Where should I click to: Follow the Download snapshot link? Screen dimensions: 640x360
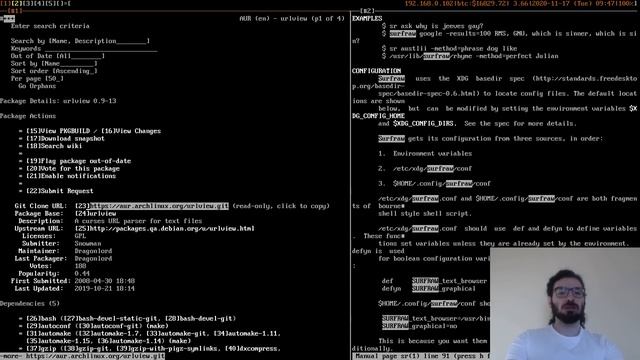[65, 138]
